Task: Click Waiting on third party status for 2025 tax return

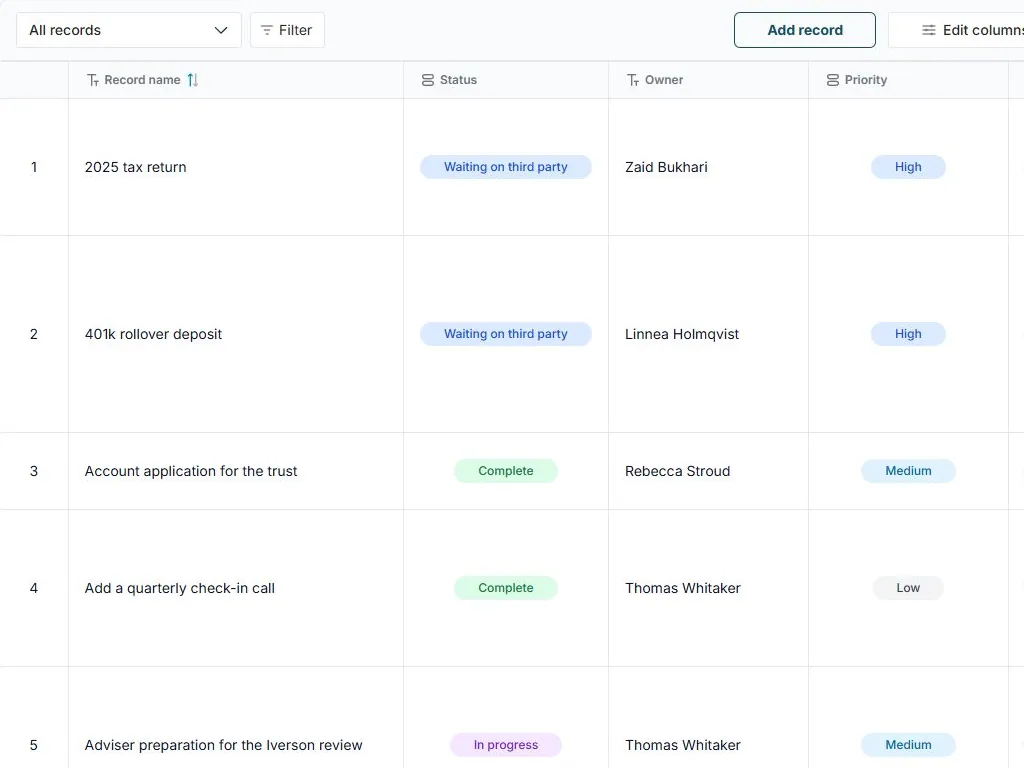Action: [505, 167]
